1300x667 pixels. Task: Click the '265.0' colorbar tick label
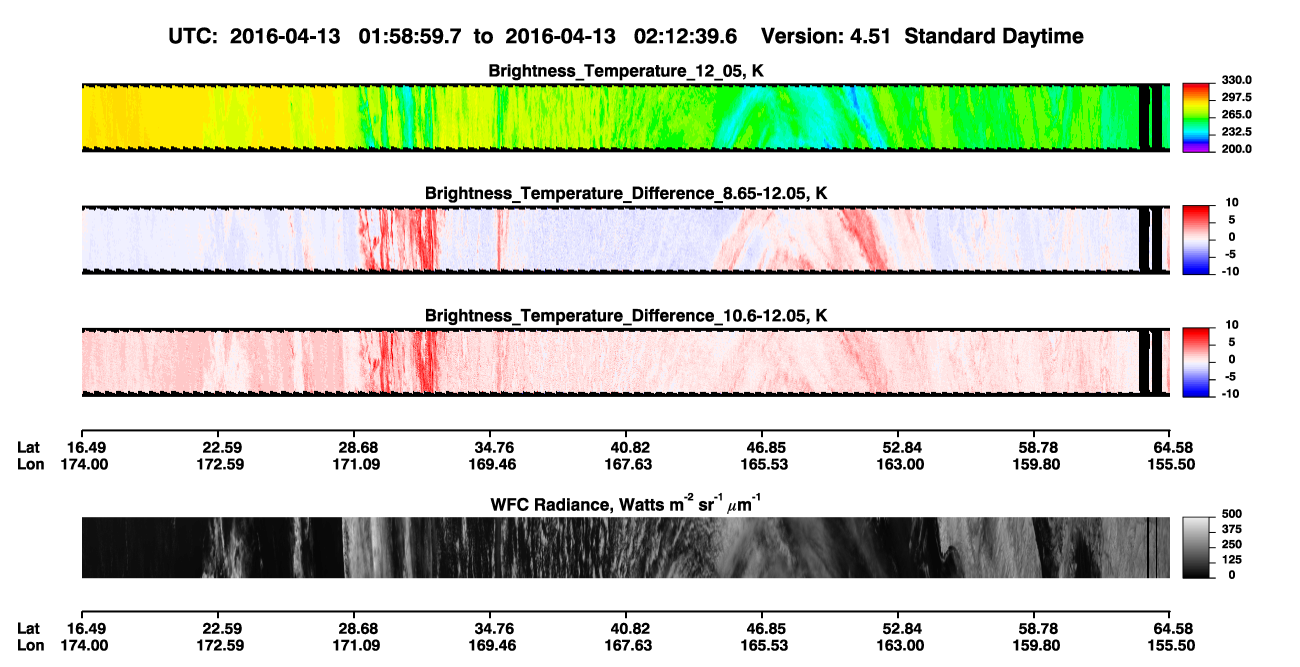(x=1237, y=114)
